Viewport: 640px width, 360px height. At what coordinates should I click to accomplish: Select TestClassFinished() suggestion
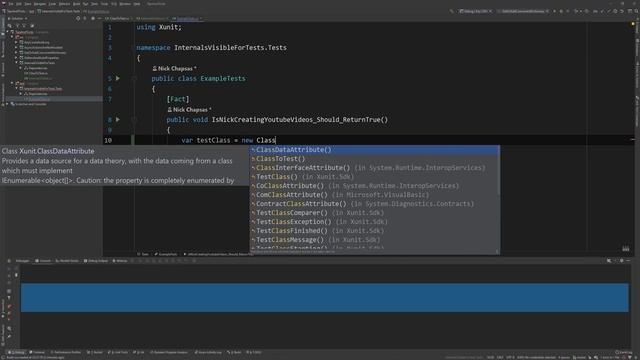coord(374,231)
